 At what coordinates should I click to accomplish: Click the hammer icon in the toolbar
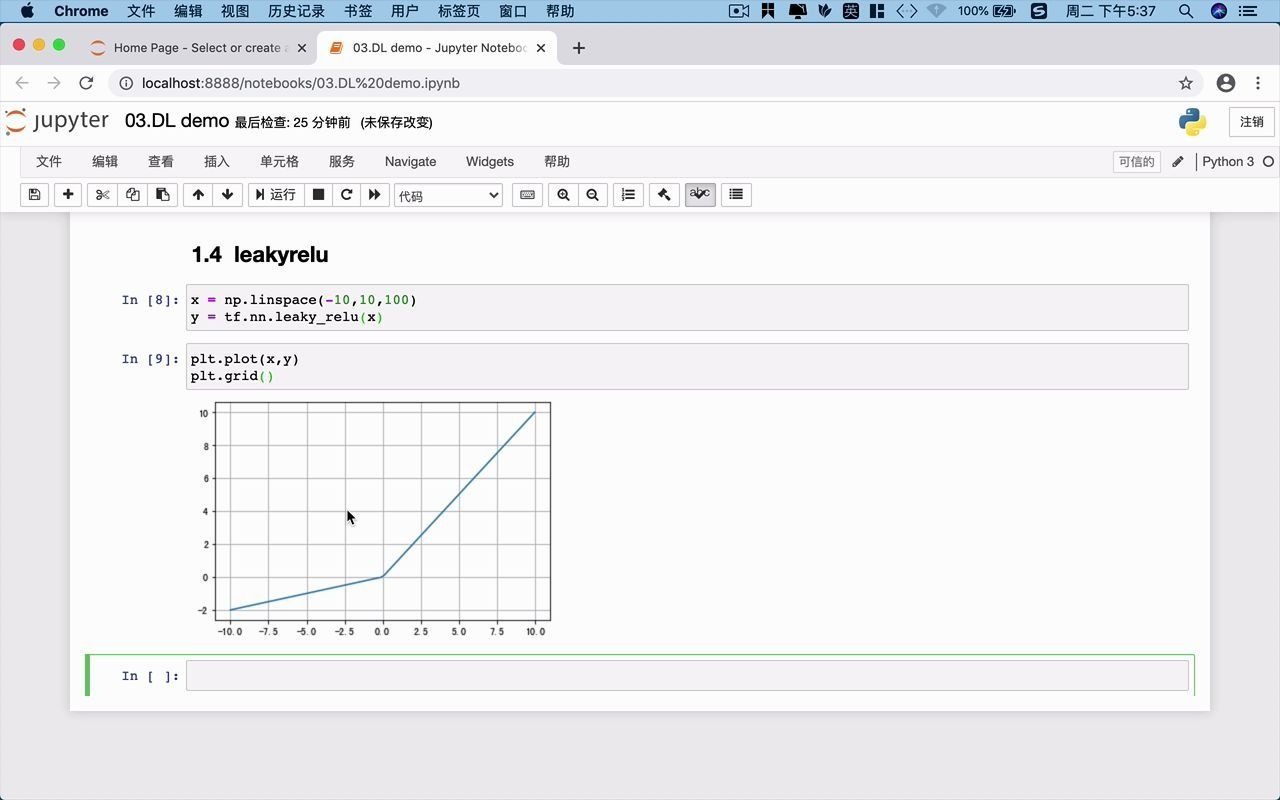tap(664, 195)
